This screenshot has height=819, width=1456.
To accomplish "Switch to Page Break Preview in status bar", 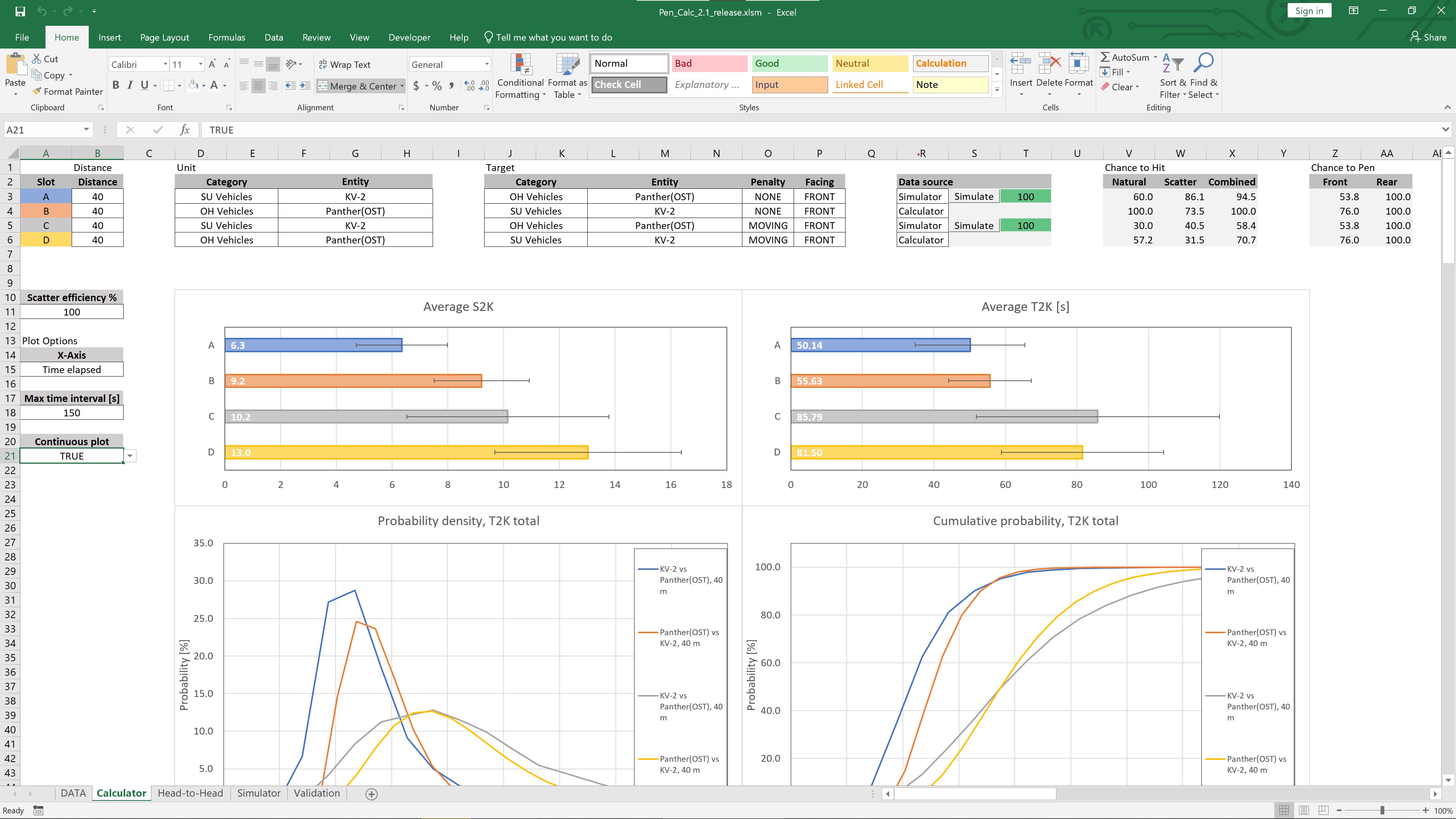I will pos(1323,811).
